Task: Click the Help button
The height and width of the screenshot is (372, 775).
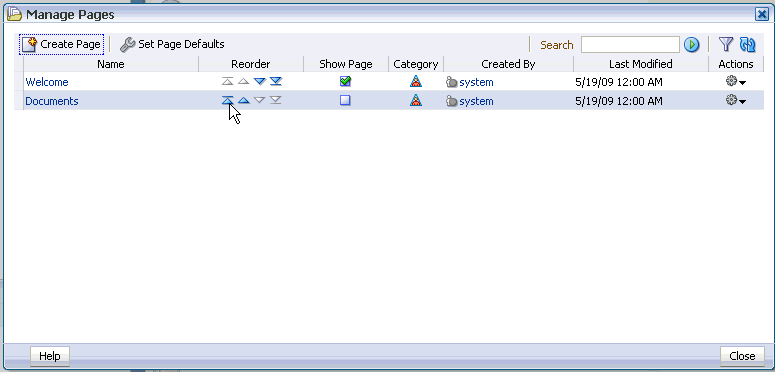Action: pos(50,356)
